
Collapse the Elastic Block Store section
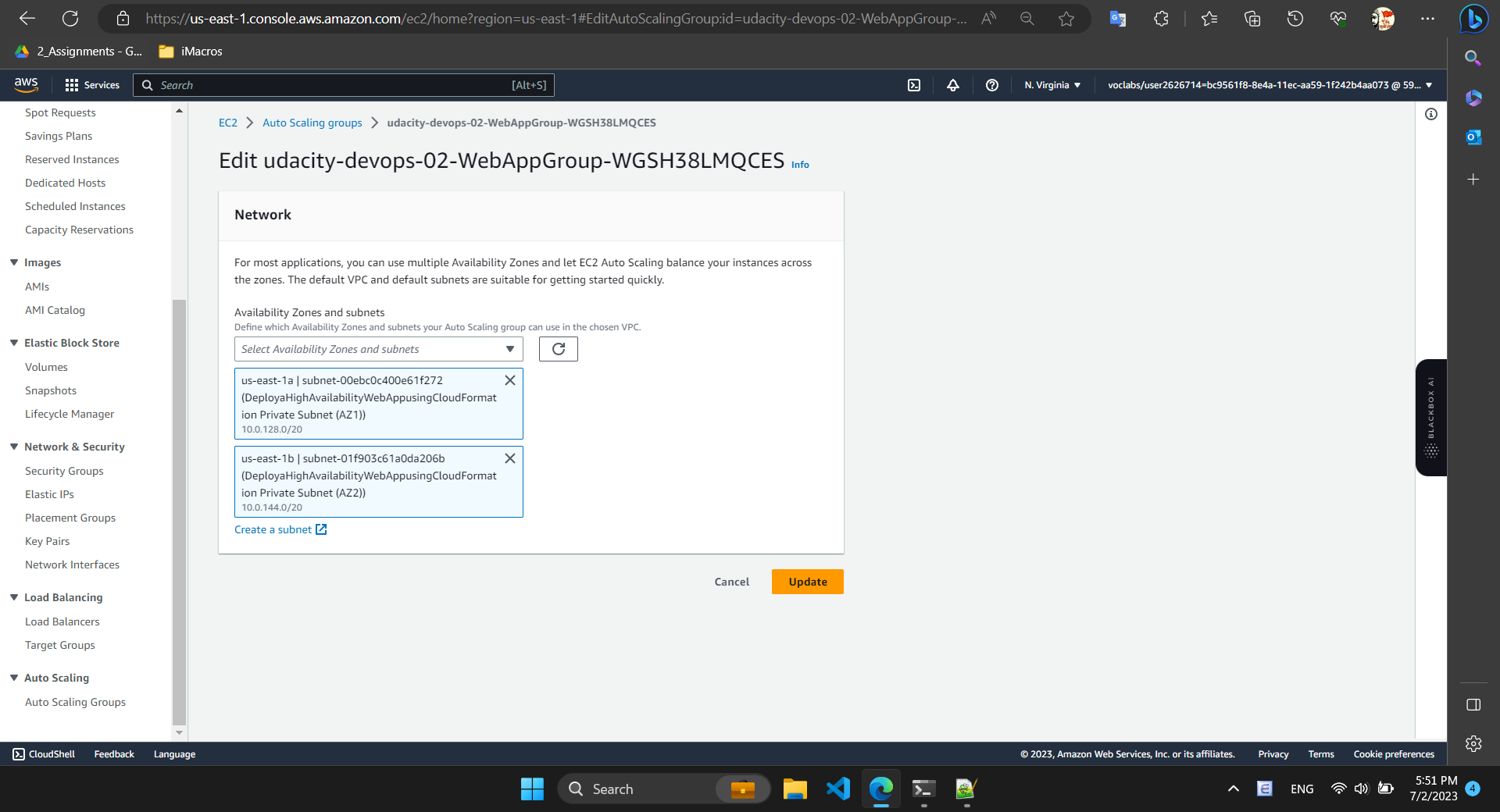13,342
